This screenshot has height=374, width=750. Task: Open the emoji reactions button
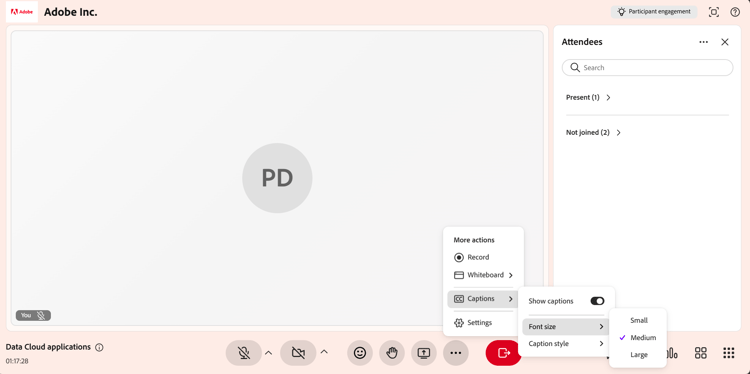[x=360, y=353]
